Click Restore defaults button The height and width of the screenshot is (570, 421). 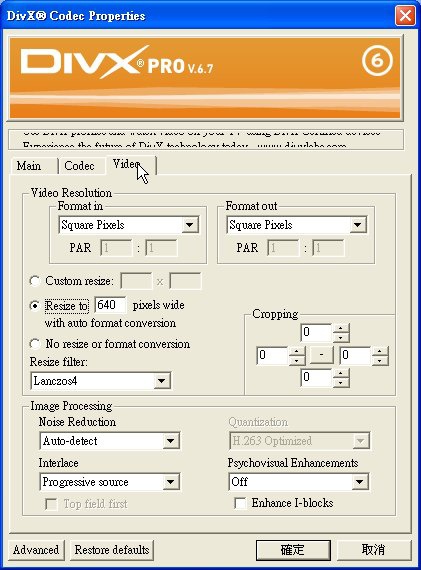[112, 550]
